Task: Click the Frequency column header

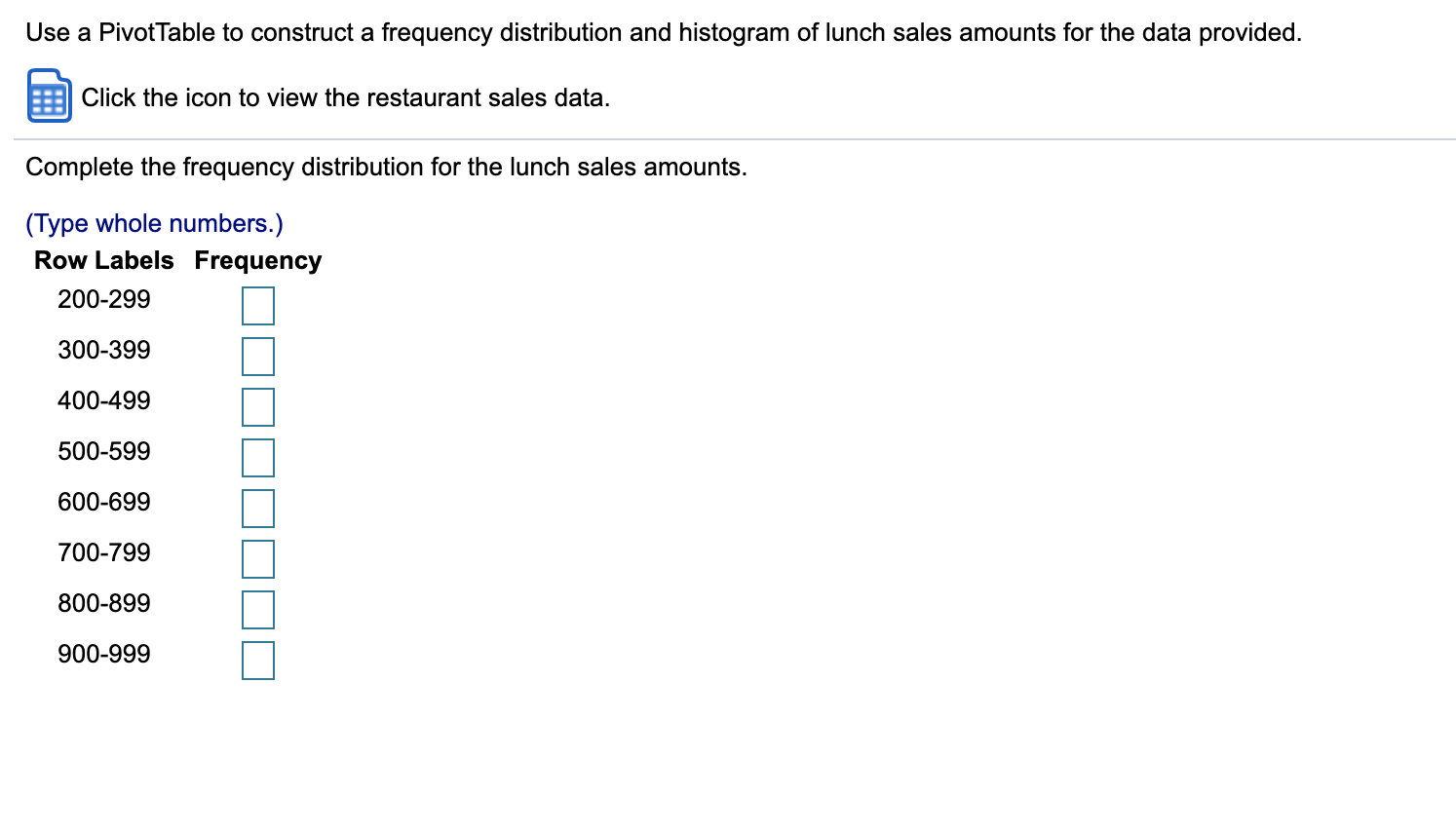Action: (x=257, y=260)
